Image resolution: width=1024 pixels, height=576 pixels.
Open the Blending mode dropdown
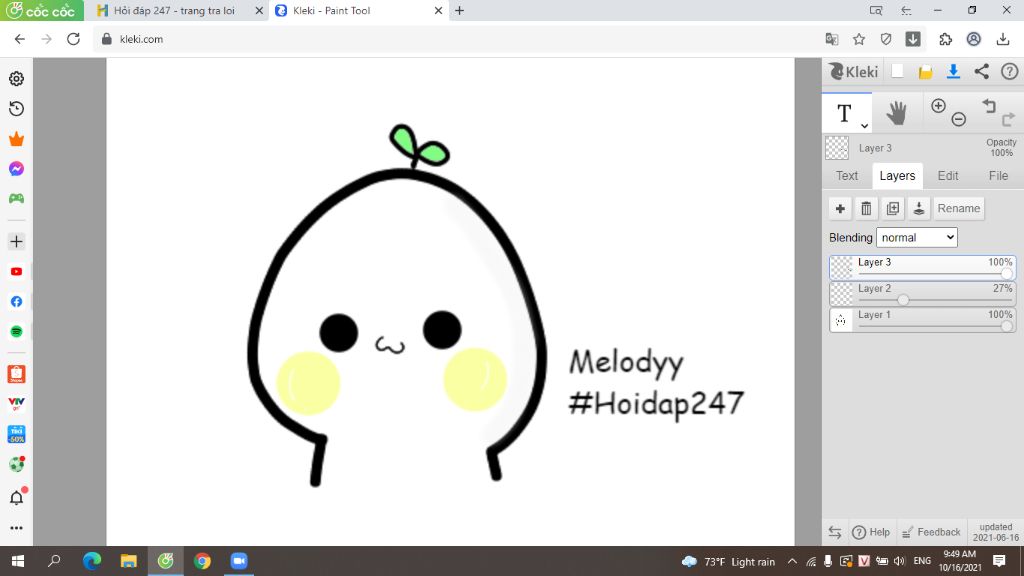[x=917, y=238]
